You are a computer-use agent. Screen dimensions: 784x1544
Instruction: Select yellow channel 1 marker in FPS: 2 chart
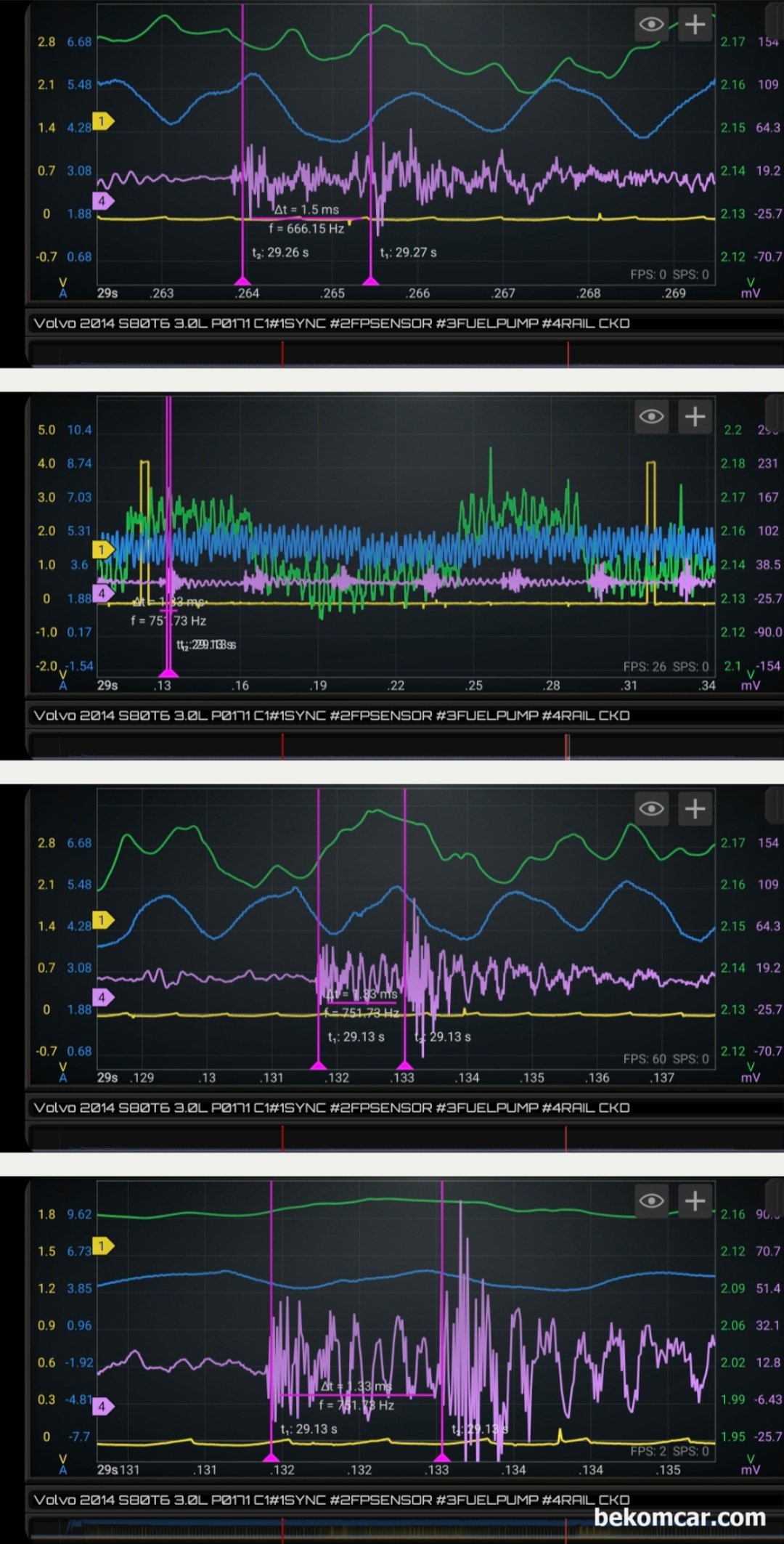(x=102, y=1246)
